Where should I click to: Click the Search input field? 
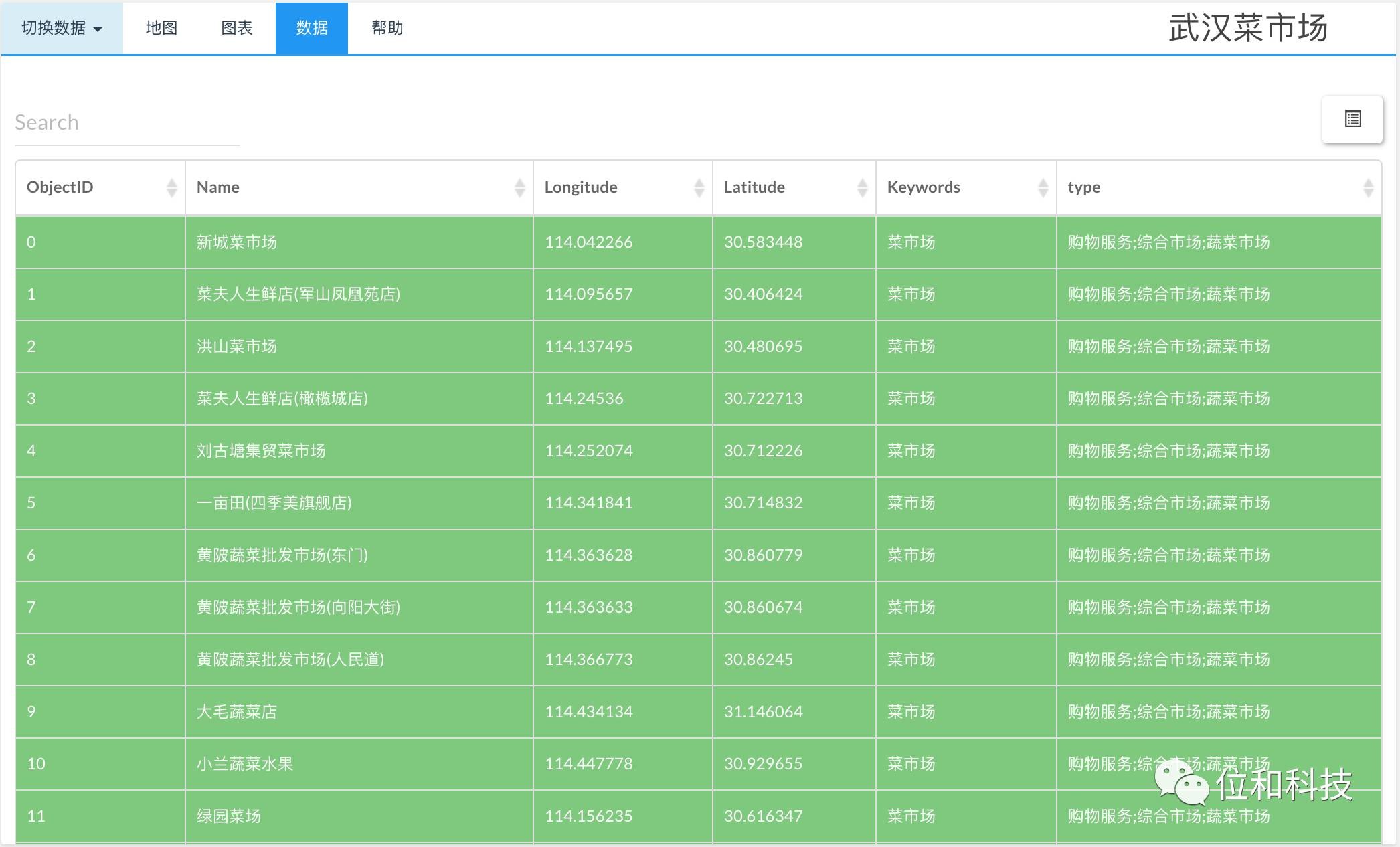pyautogui.click(x=127, y=123)
